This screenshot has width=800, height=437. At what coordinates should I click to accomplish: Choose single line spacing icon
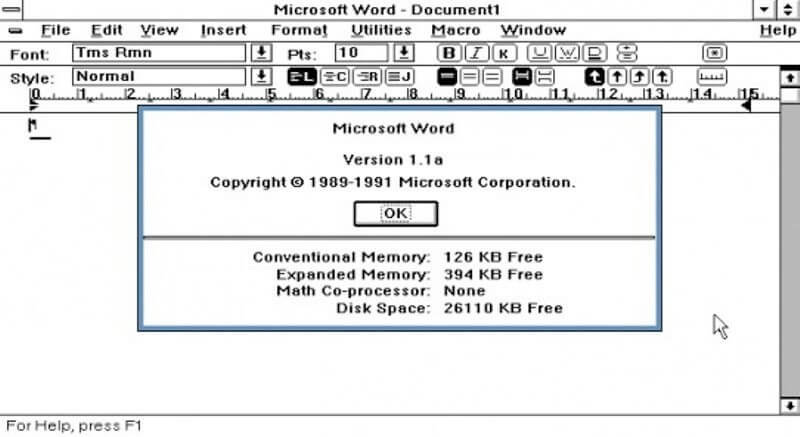tap(447, 77)
